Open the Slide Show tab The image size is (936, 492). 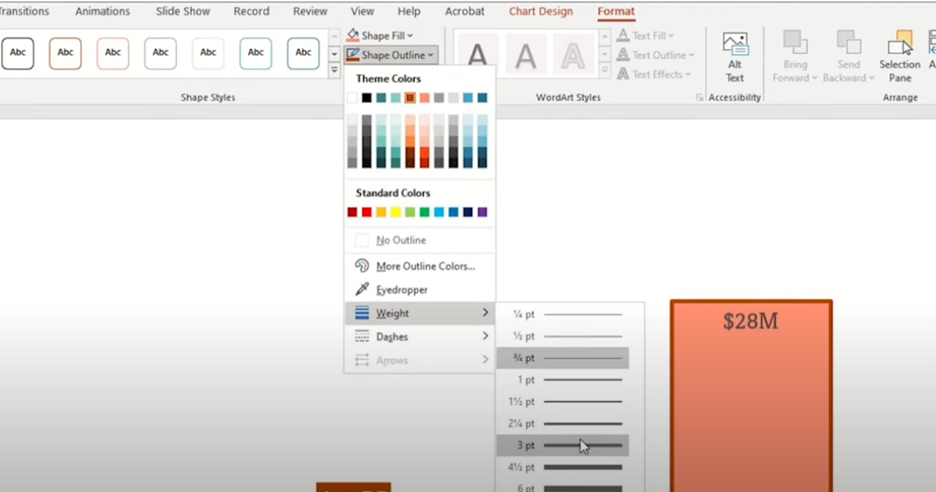[x=182, y=12]
